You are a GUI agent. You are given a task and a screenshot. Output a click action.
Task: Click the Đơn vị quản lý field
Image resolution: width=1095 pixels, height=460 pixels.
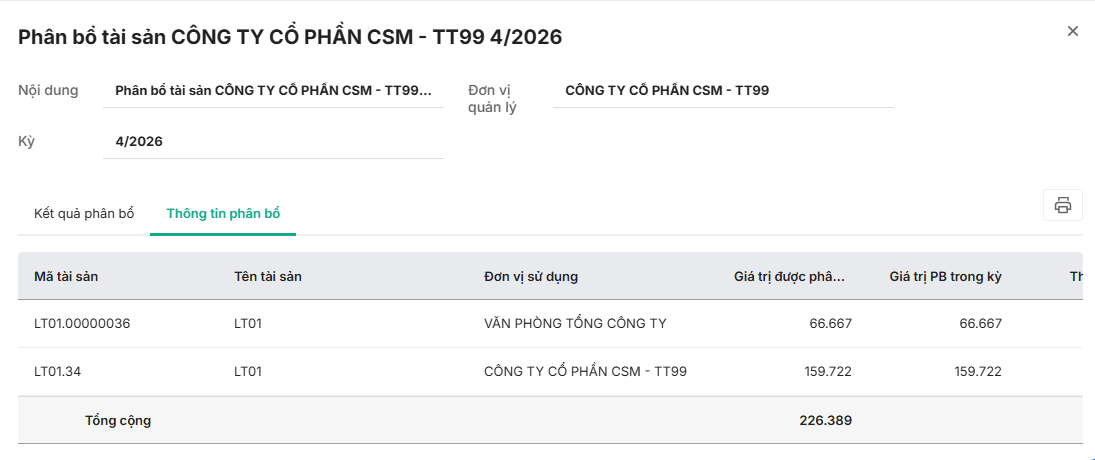pos(722,91)
